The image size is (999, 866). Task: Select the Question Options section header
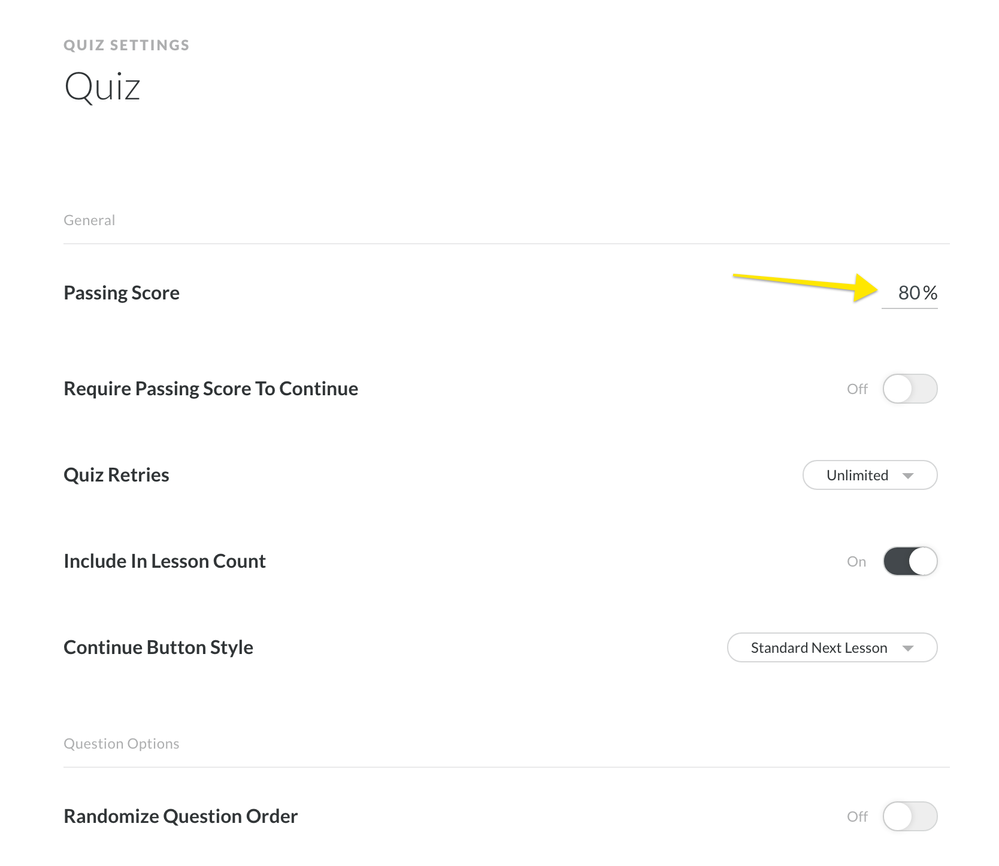[121, 744]
